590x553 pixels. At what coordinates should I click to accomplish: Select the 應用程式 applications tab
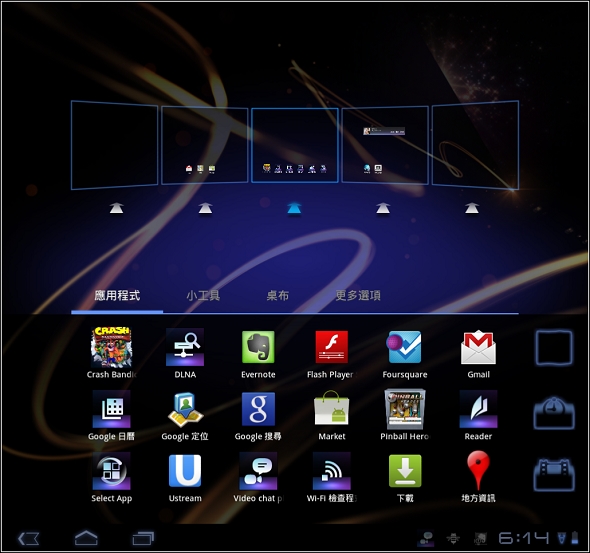click(117, 295)
